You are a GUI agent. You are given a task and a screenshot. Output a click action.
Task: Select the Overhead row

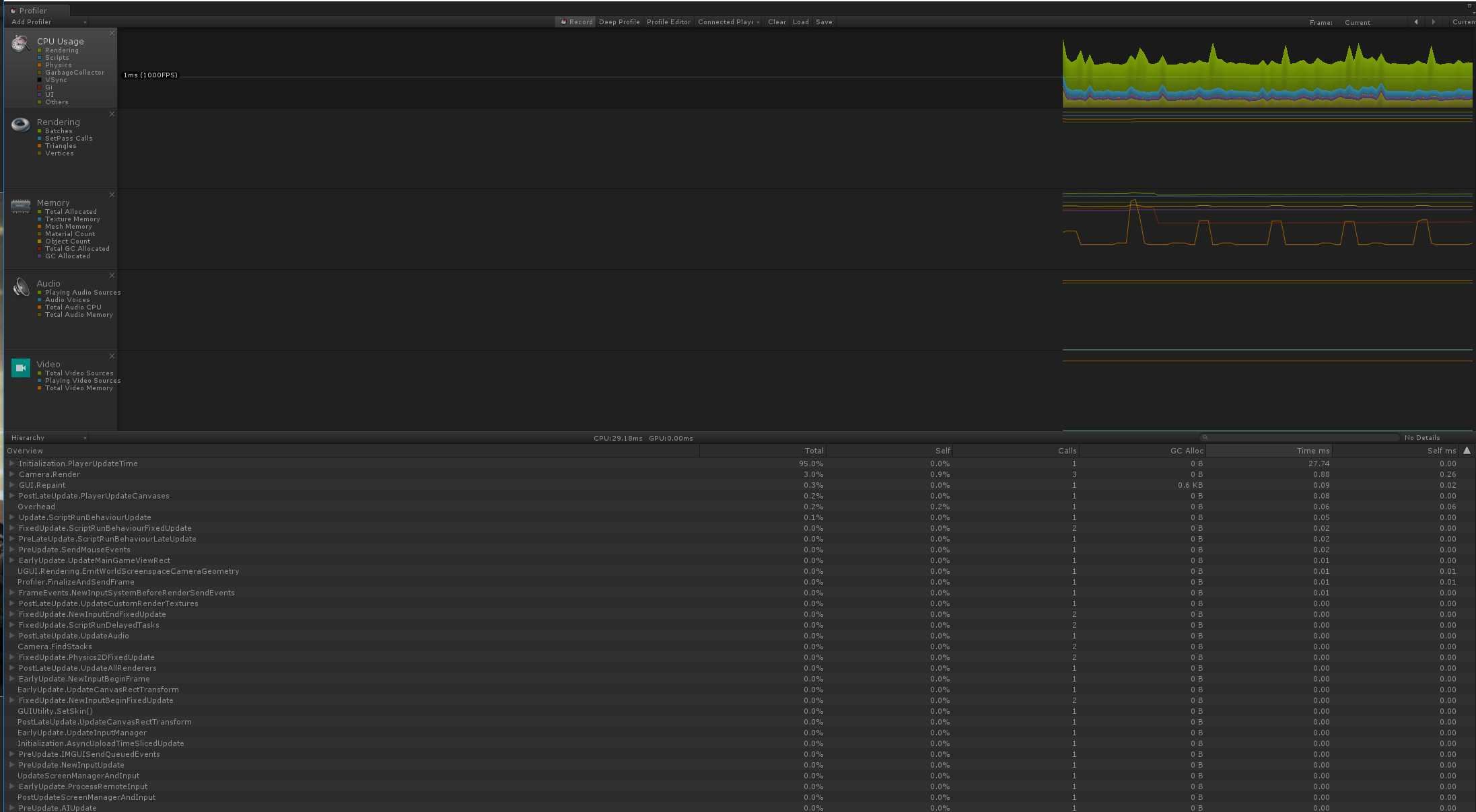coord(738,507)
